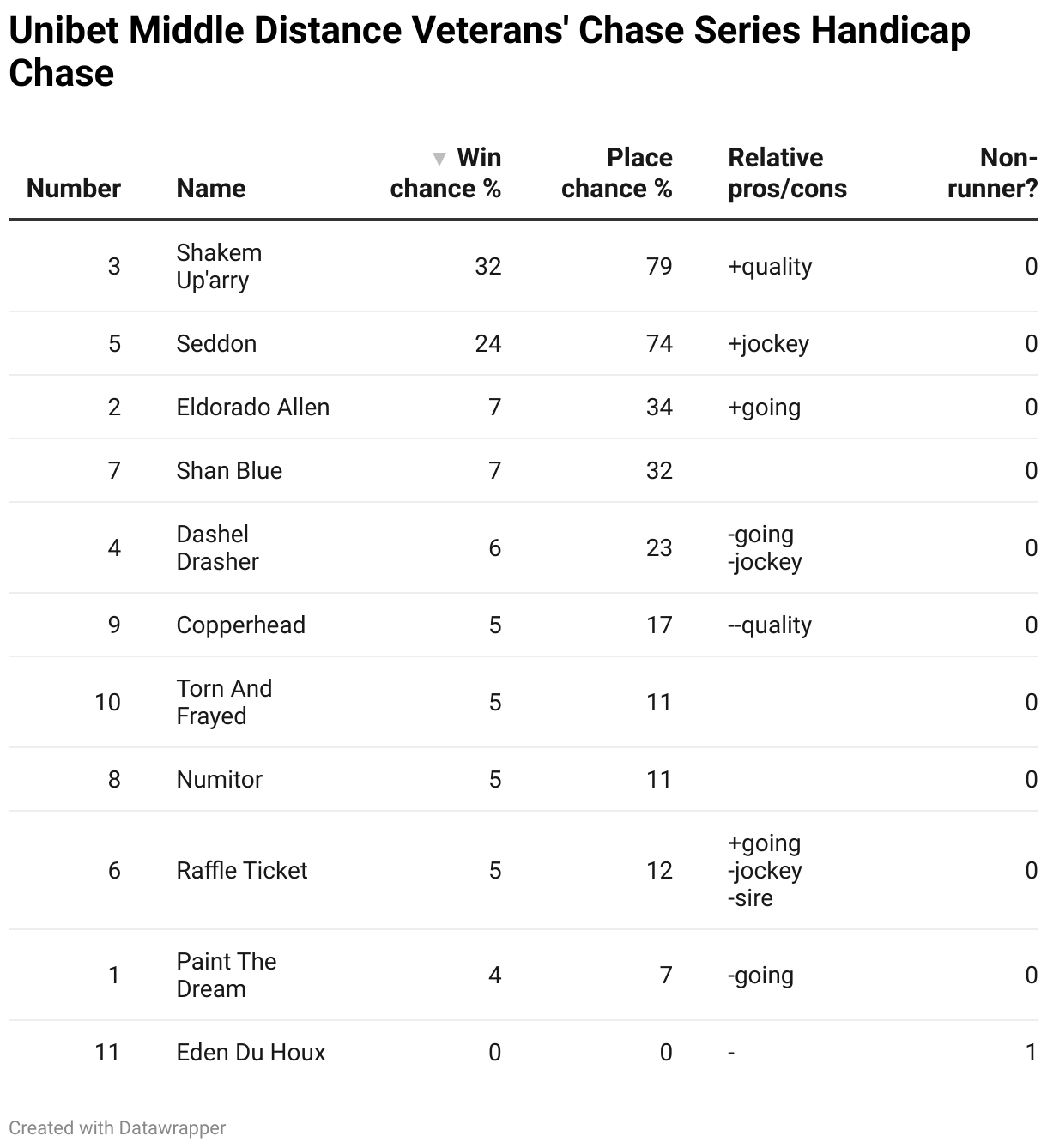The image size is (1047, 1148).
Task: Select Eldorado Allen in the table
Action: (253, 408)
